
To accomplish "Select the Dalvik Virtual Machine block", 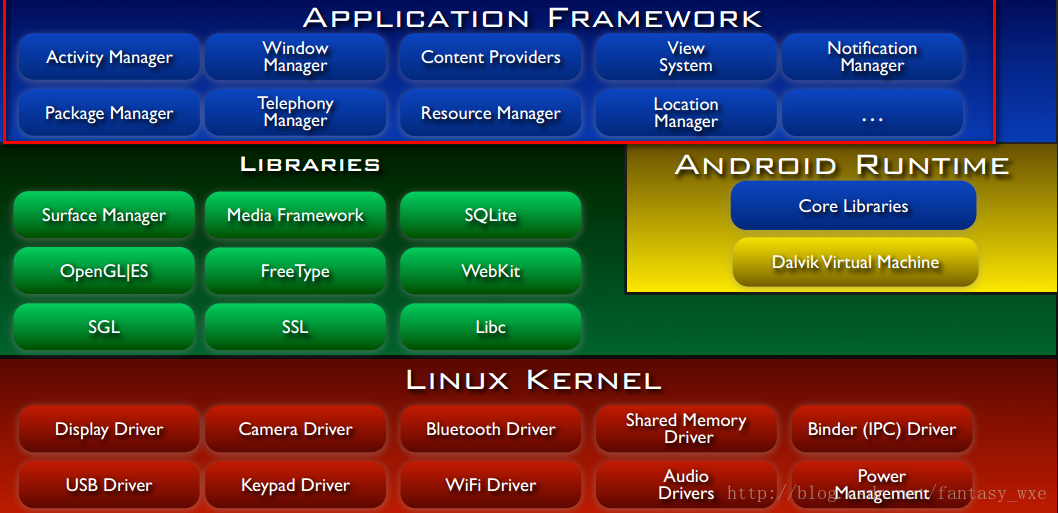I will pyautogui.click(x=856, y=262).
